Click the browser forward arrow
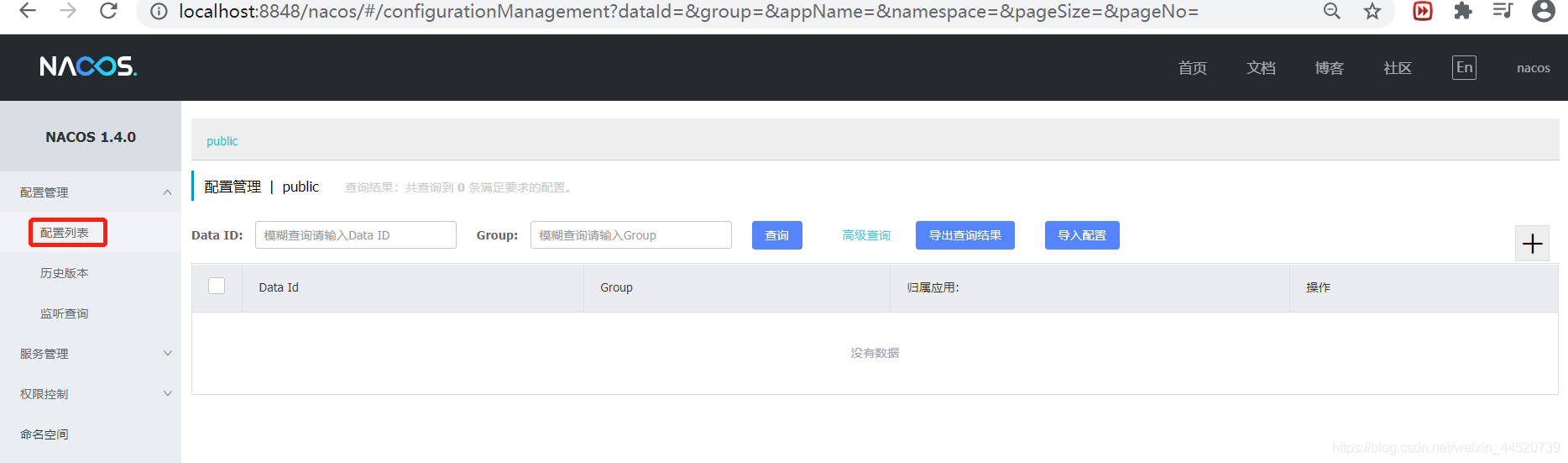Viewport: 1568px width, 463px height. [68, 11]
